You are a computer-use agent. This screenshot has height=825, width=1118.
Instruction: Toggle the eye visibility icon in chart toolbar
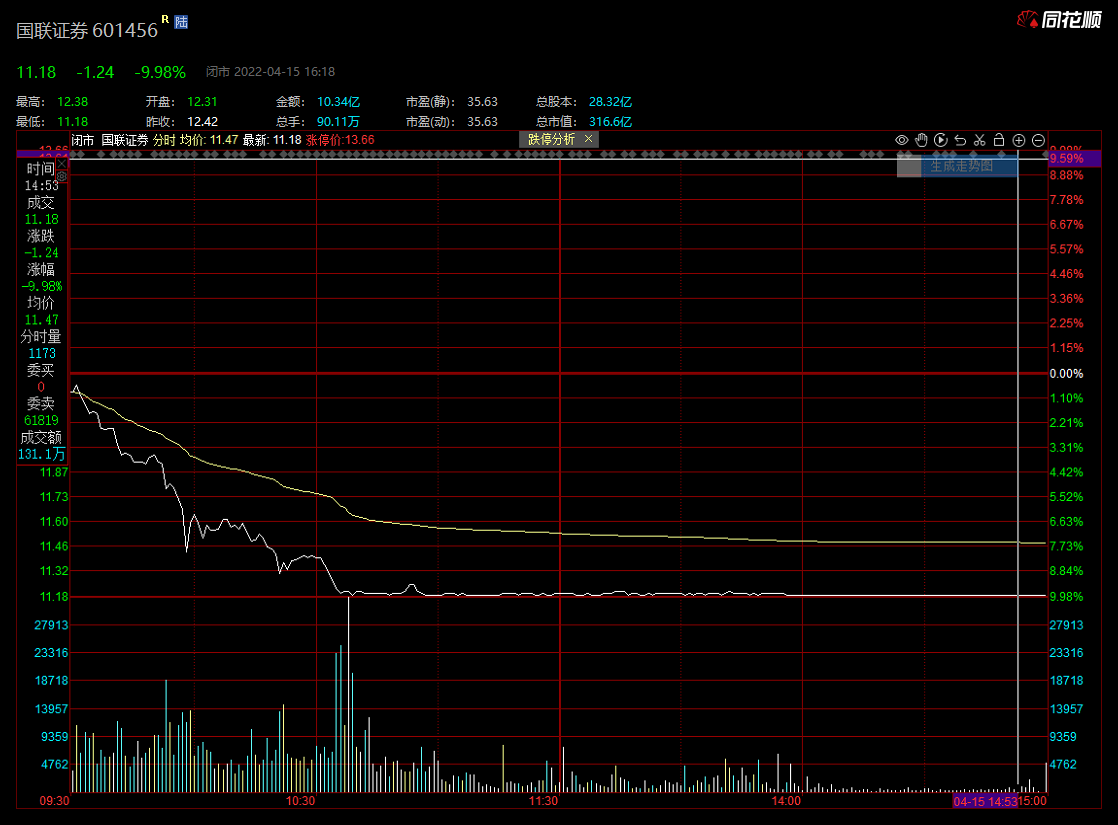click(902, 140)
